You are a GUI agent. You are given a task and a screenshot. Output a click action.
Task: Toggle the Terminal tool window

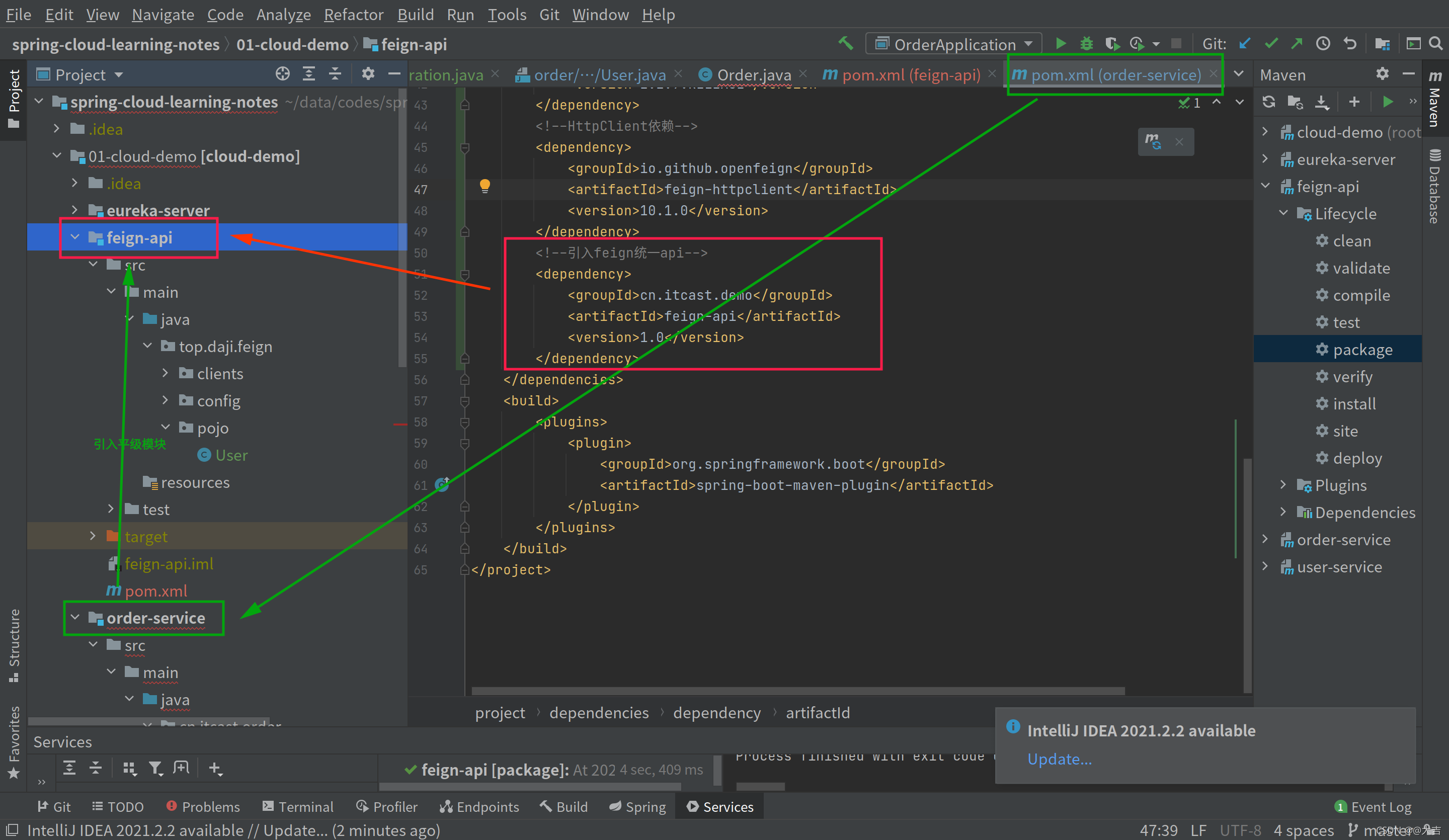[298, 807]
